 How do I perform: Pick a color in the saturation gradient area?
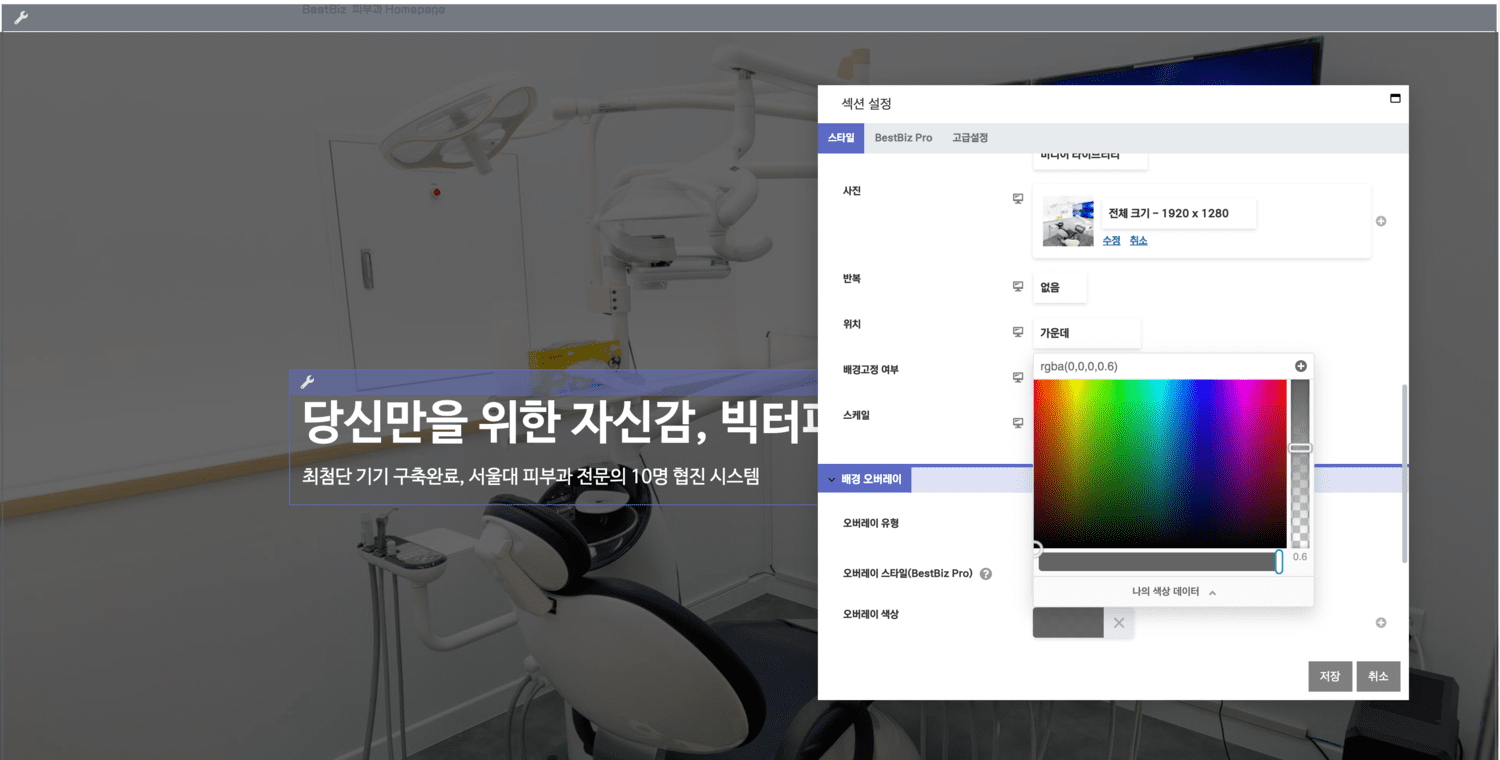tap(1160, 463)
